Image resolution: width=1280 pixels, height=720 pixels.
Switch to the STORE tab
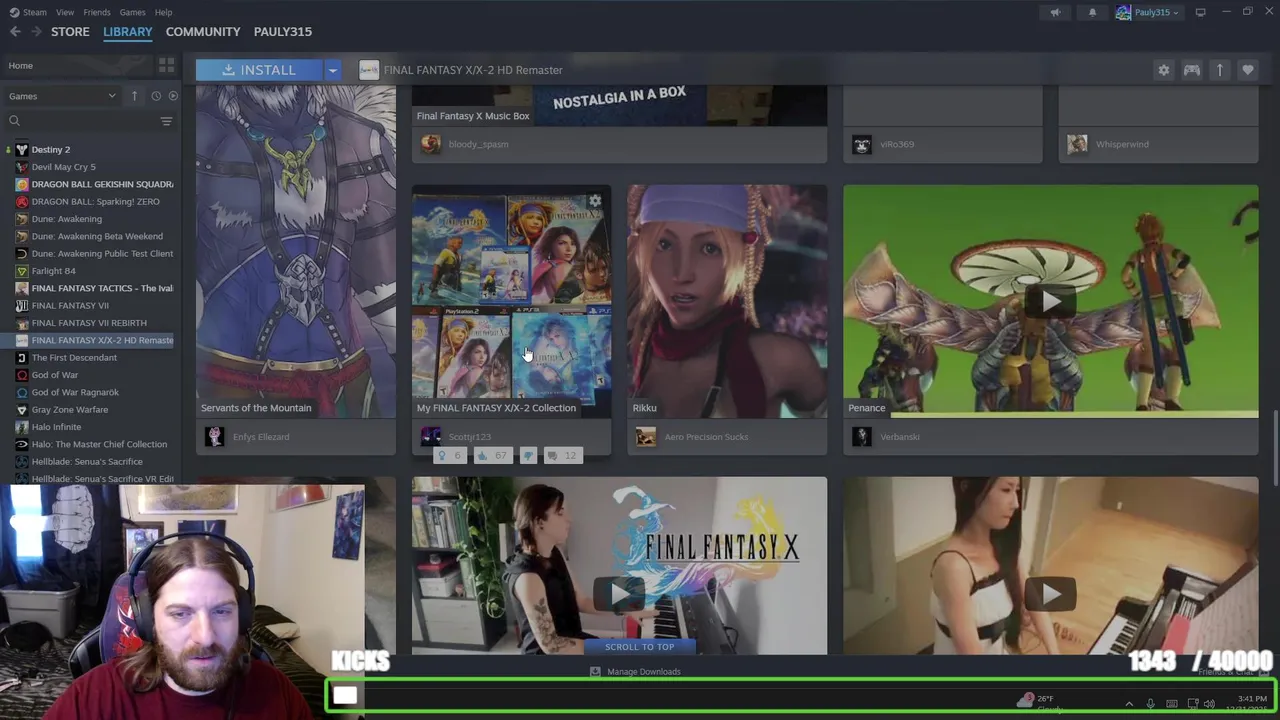[x=70, y=32]
